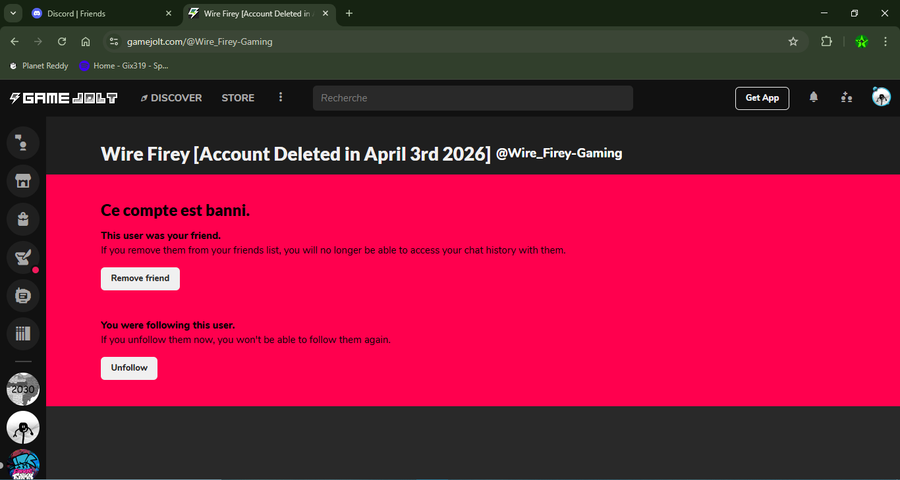Open the Discover page
The width and height of the screenshot is (900, 480).
(171, 98)
